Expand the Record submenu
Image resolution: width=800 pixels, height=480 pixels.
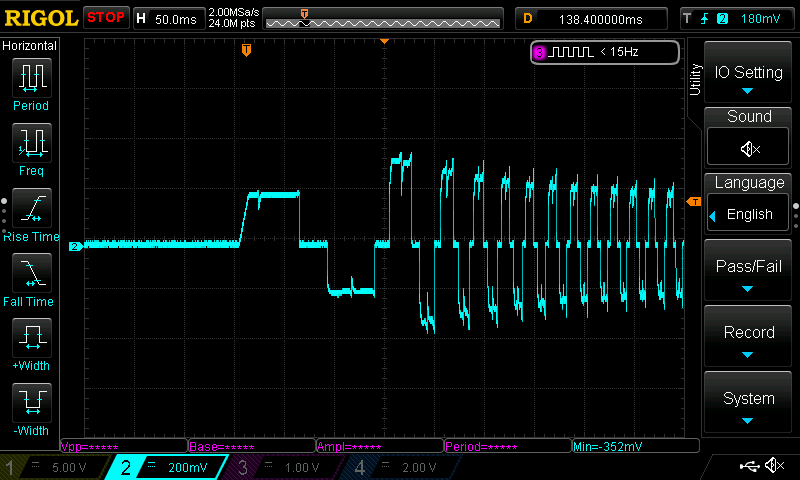click(748, 339)
